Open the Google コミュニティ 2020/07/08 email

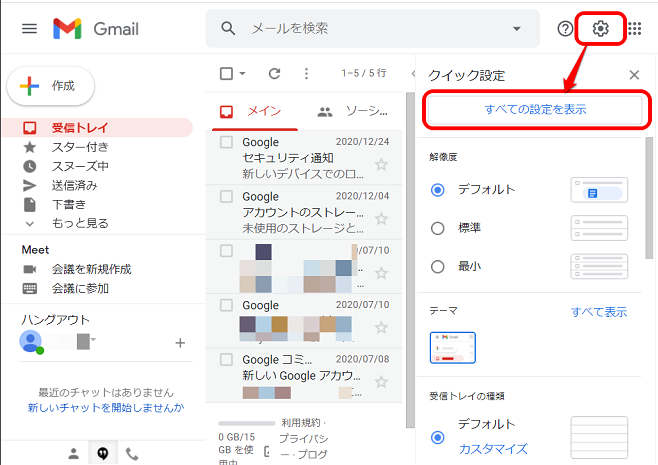click(303, 375)
